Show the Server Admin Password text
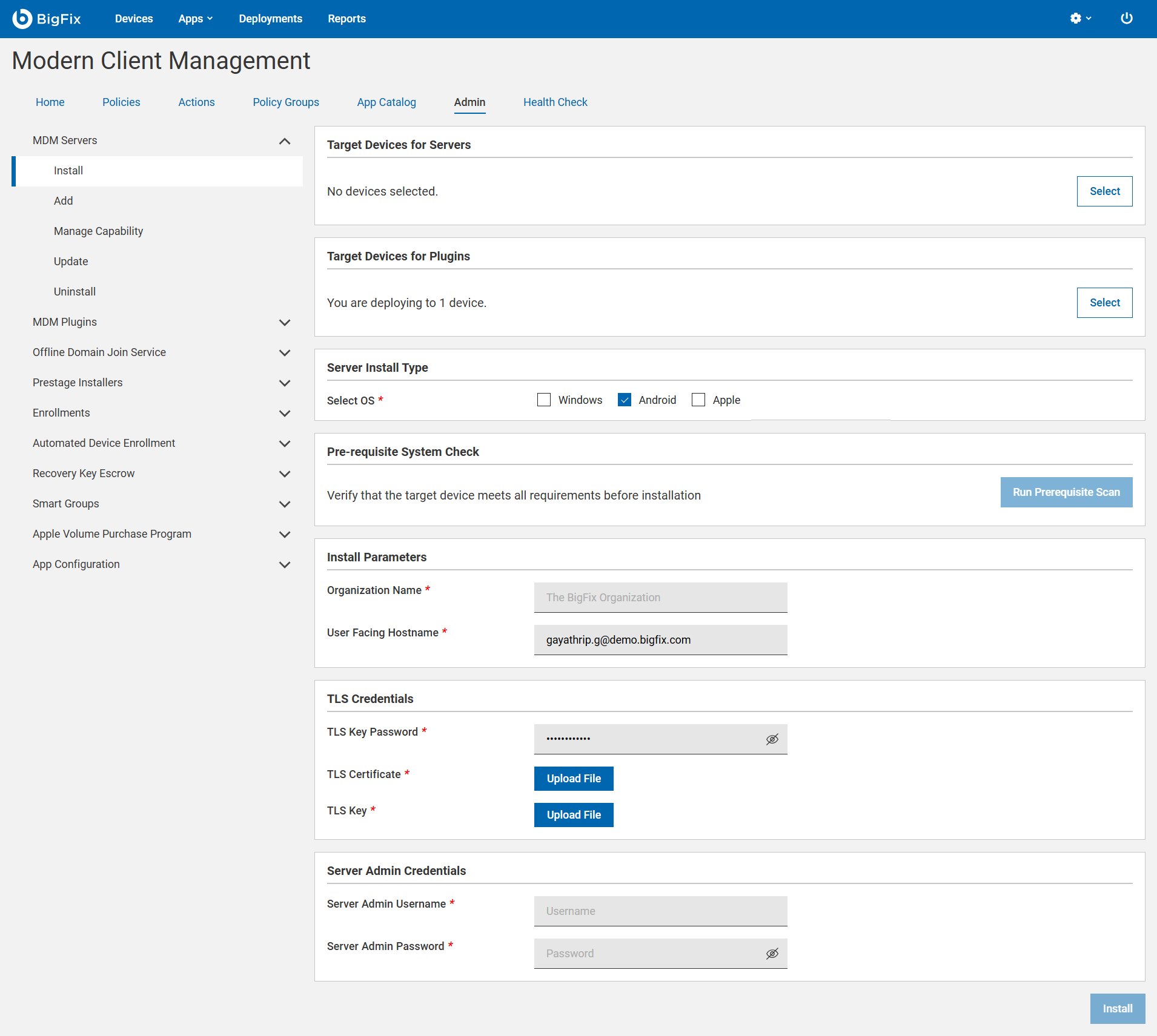 click(772, 953)
